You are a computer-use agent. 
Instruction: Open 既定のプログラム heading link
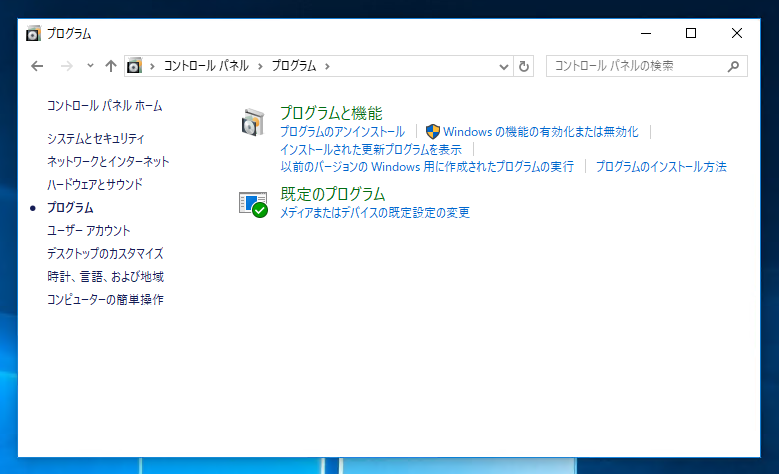[x=333, y=194]
